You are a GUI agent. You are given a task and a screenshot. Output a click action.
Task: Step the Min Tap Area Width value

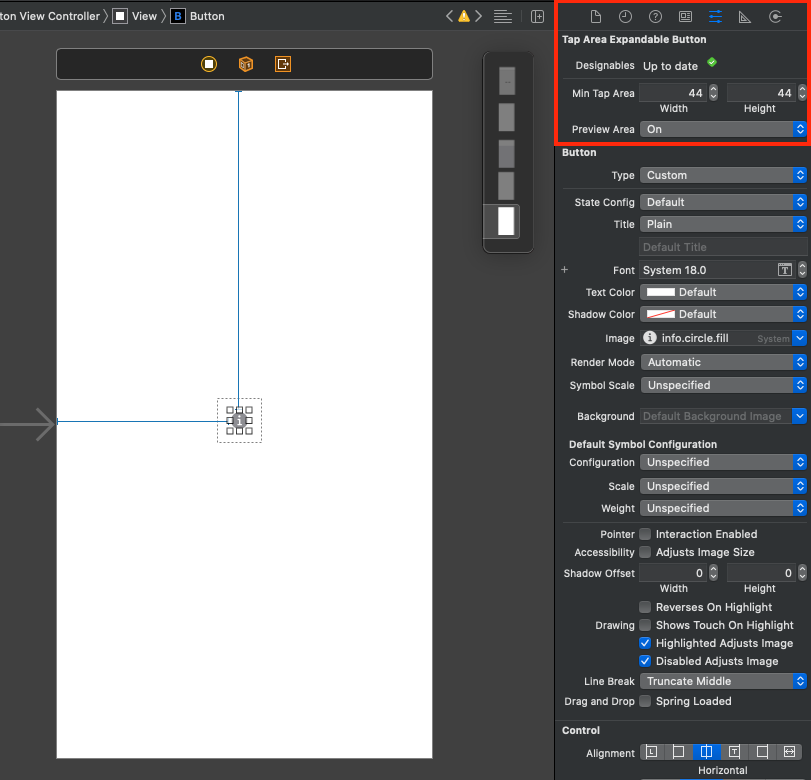[713, 93]
